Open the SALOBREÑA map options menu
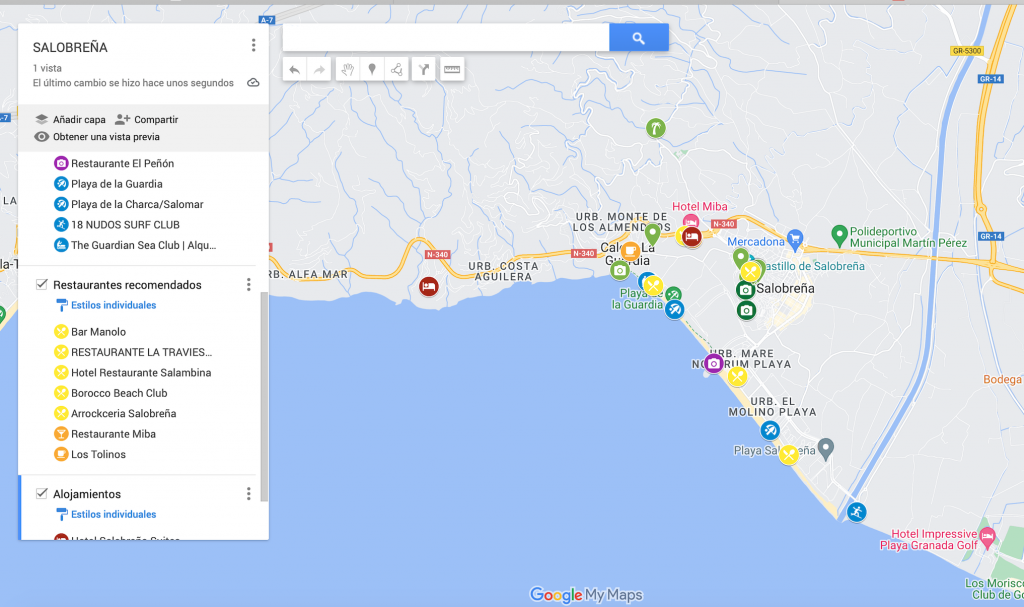This screenshot has width=1024, height=607. (253, 46)
